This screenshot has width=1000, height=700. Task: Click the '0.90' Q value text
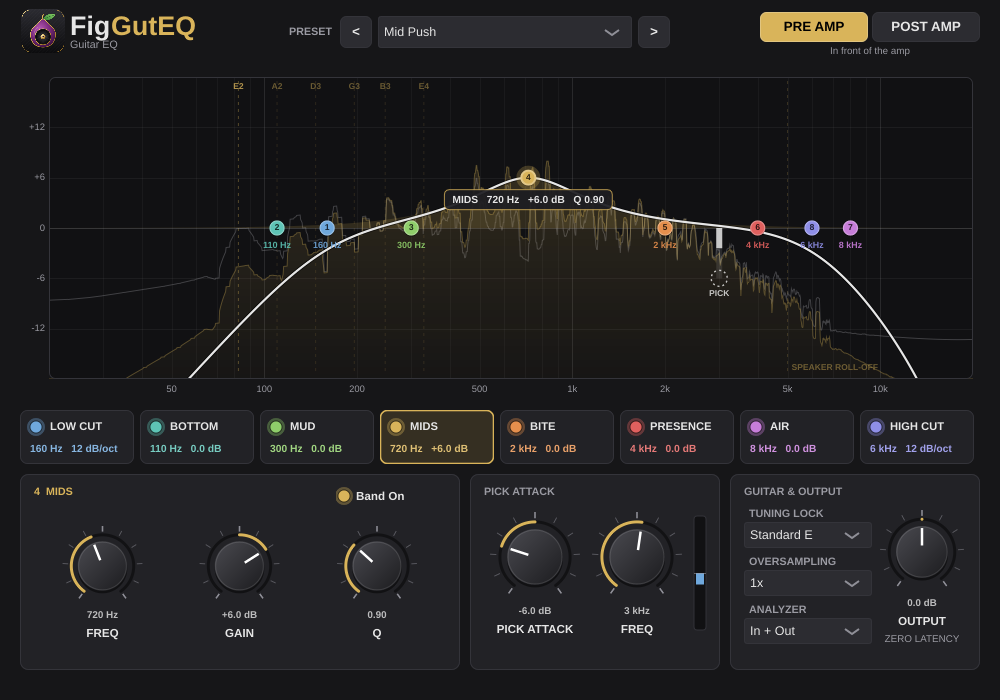pos(377,615)
